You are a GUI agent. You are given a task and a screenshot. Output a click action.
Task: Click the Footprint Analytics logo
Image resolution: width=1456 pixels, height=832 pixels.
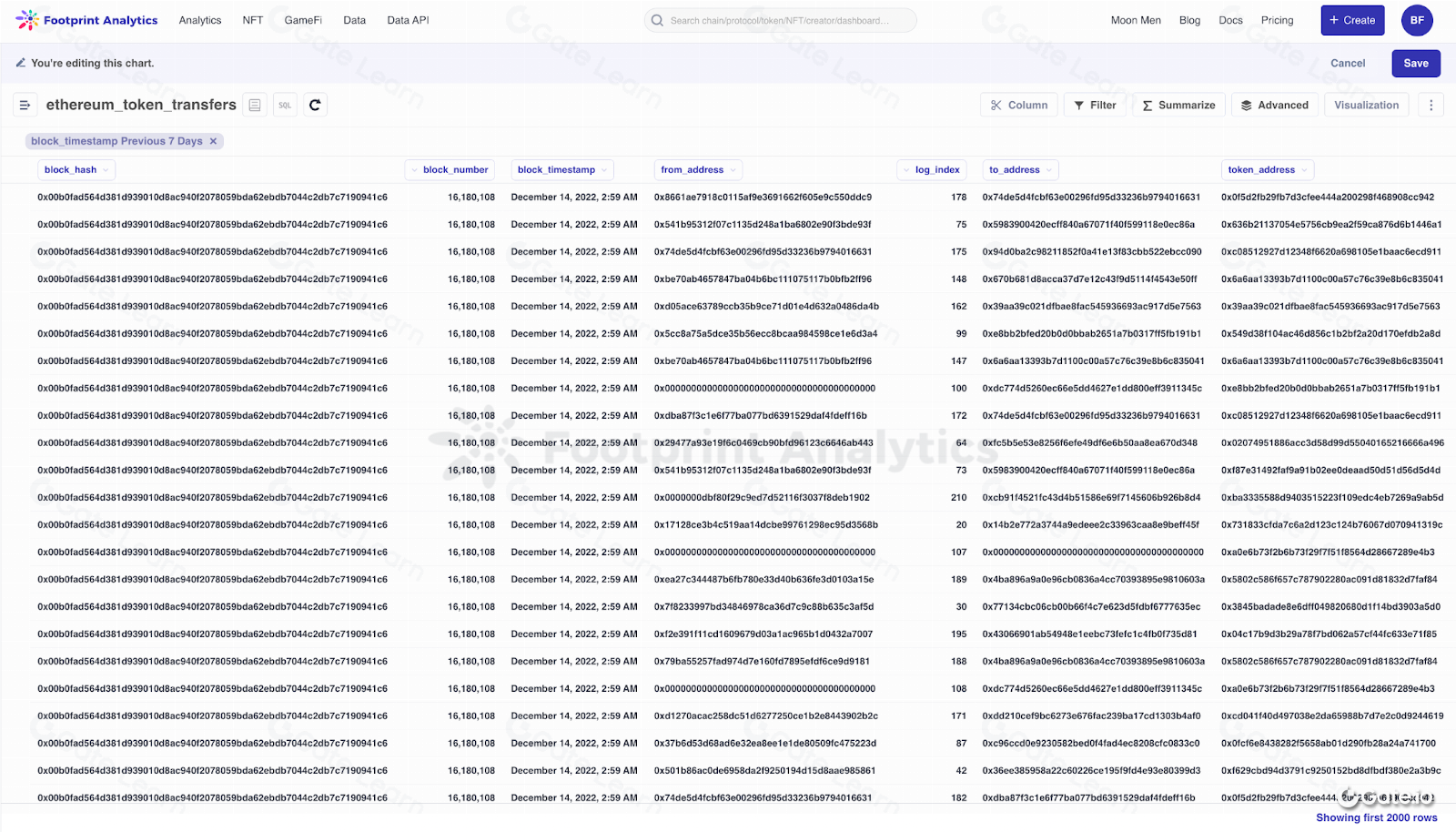[86, 20]
